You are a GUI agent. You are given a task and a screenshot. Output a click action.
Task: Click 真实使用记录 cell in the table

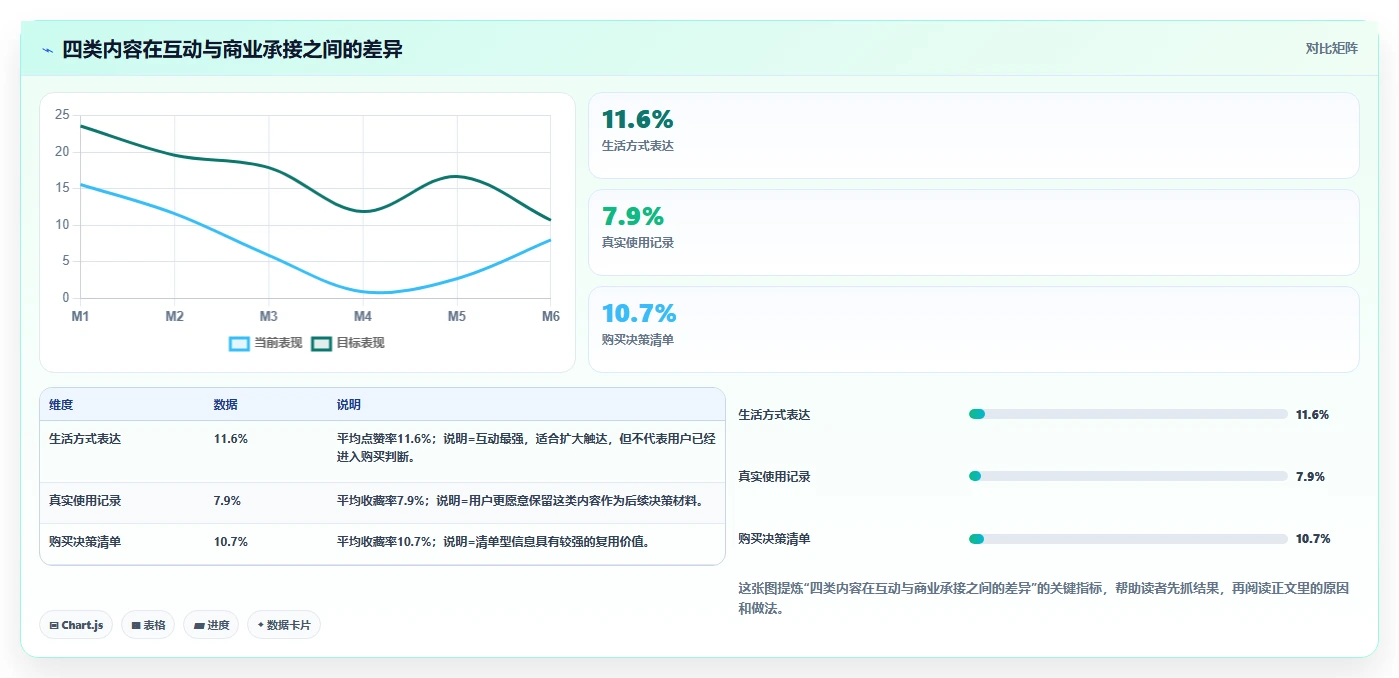pos(85,501)
